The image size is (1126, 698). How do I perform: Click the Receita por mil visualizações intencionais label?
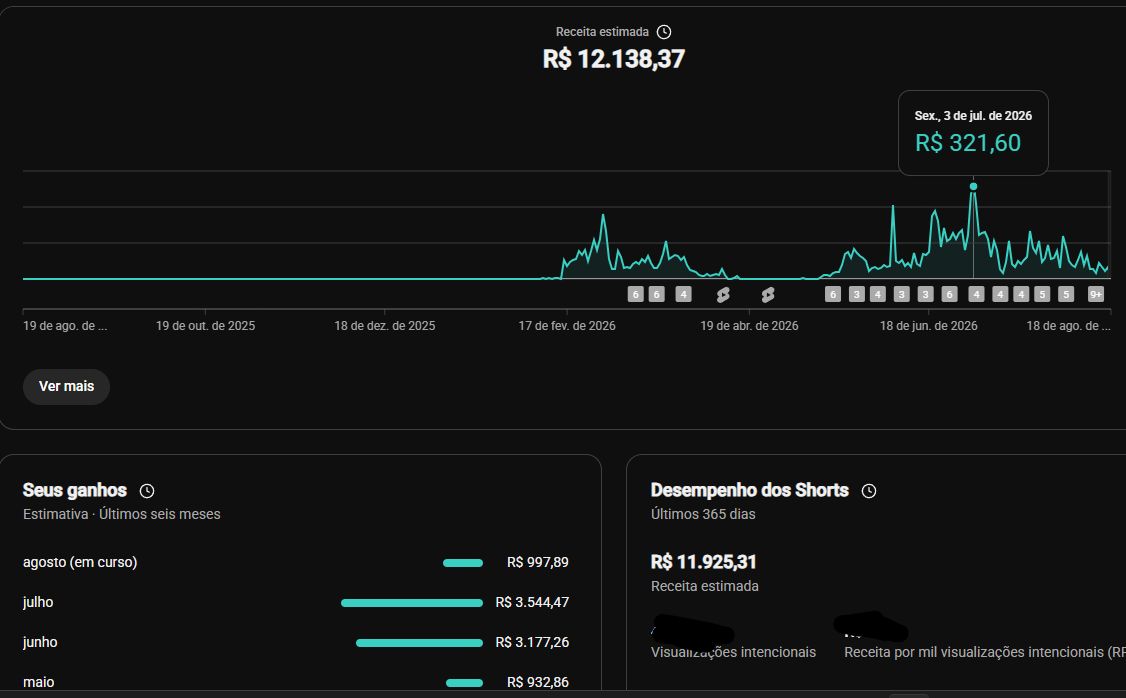[985, 652]
